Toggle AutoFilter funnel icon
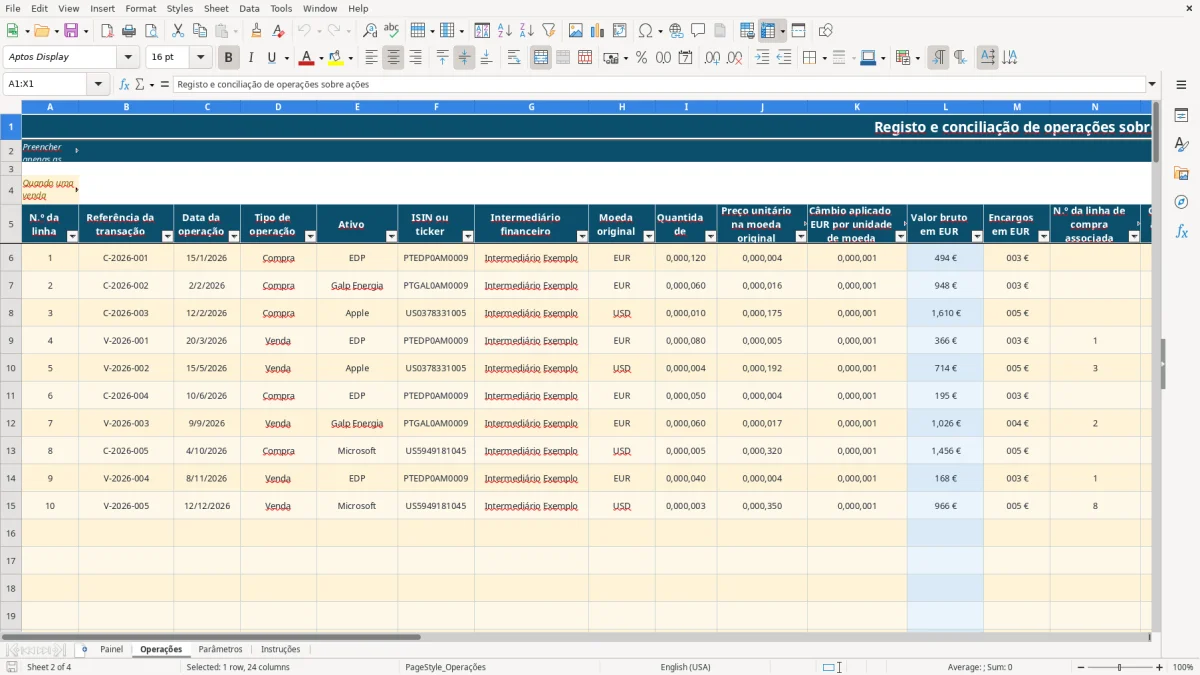Image resolution: width=1200 pixels, height=675 pixels. (x=549, y=31)
